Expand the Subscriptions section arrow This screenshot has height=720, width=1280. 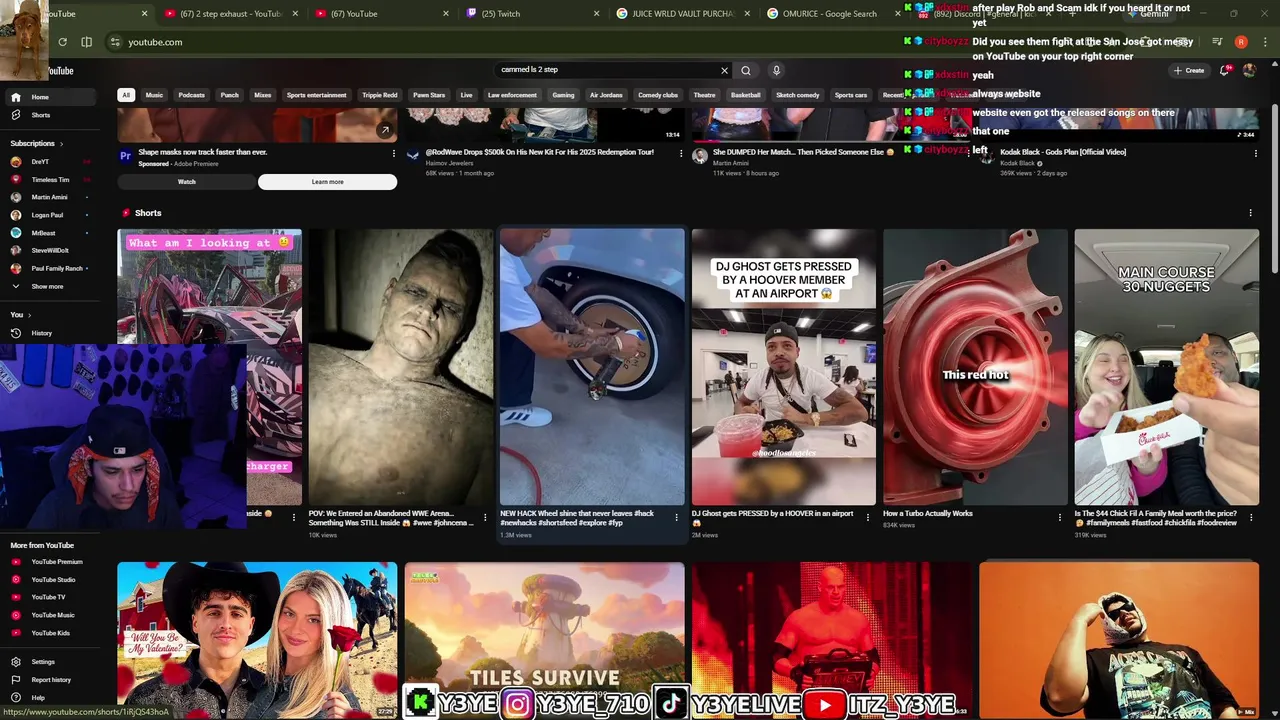click(61, 144)
